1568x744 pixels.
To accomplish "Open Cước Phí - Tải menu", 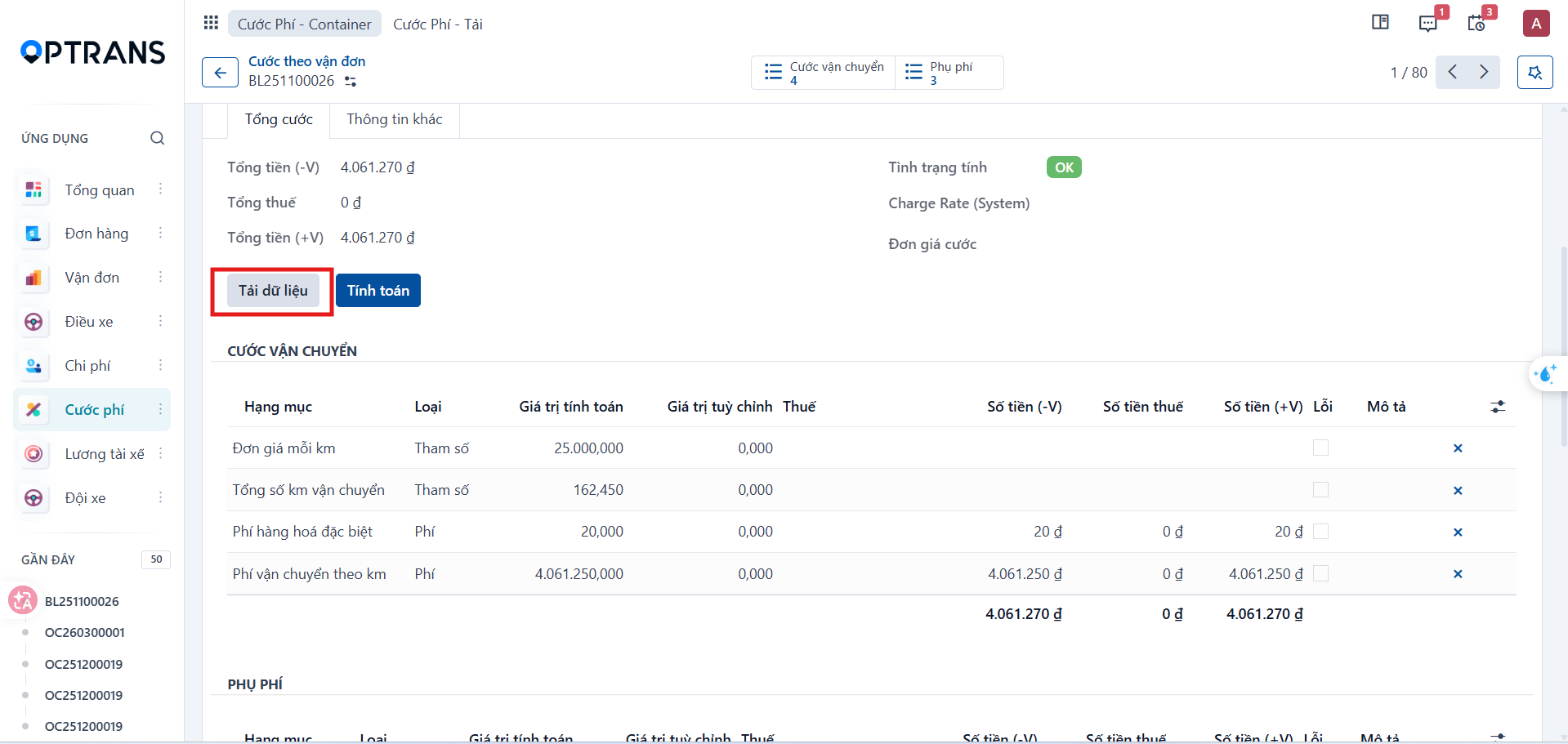I will tap(438, 24).
